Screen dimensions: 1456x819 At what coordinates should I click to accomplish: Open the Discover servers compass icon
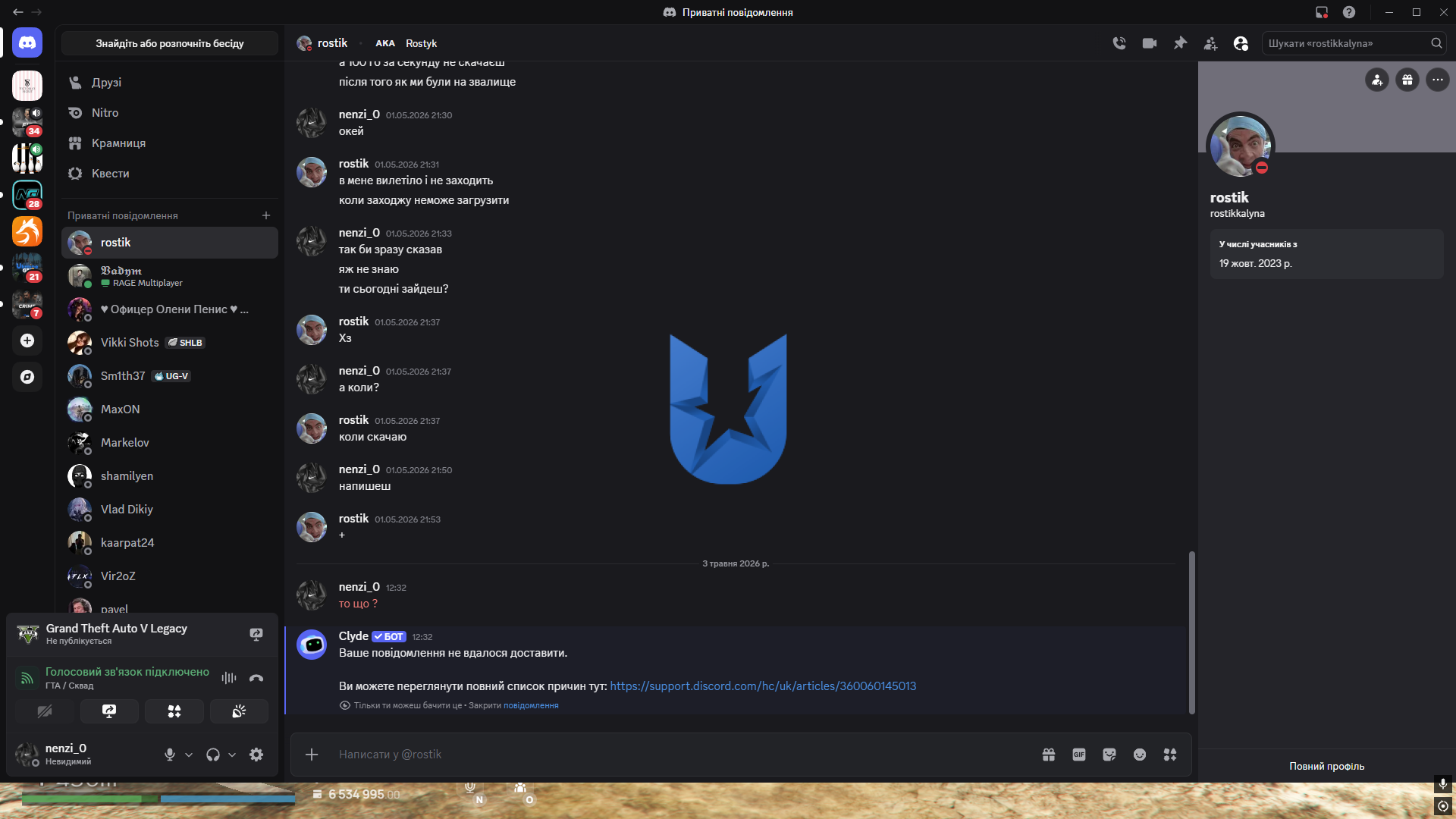coord(27,377)
